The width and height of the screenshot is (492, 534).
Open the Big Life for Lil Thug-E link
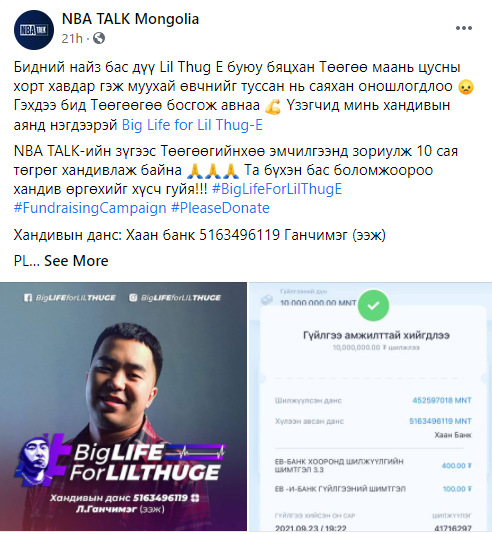192,125
